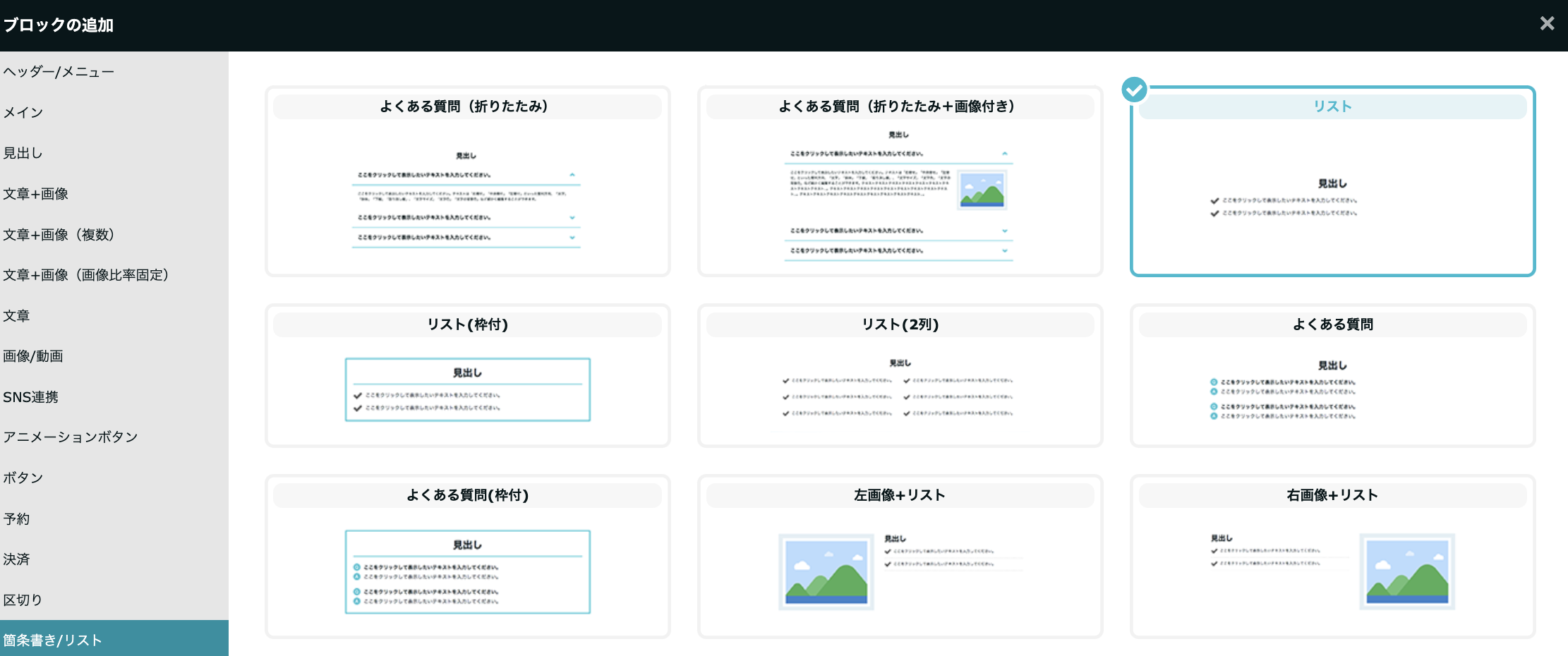1568x656 pixels.
Task: Toggle the checkmark on リスト block
Action: click(1135, 90)
